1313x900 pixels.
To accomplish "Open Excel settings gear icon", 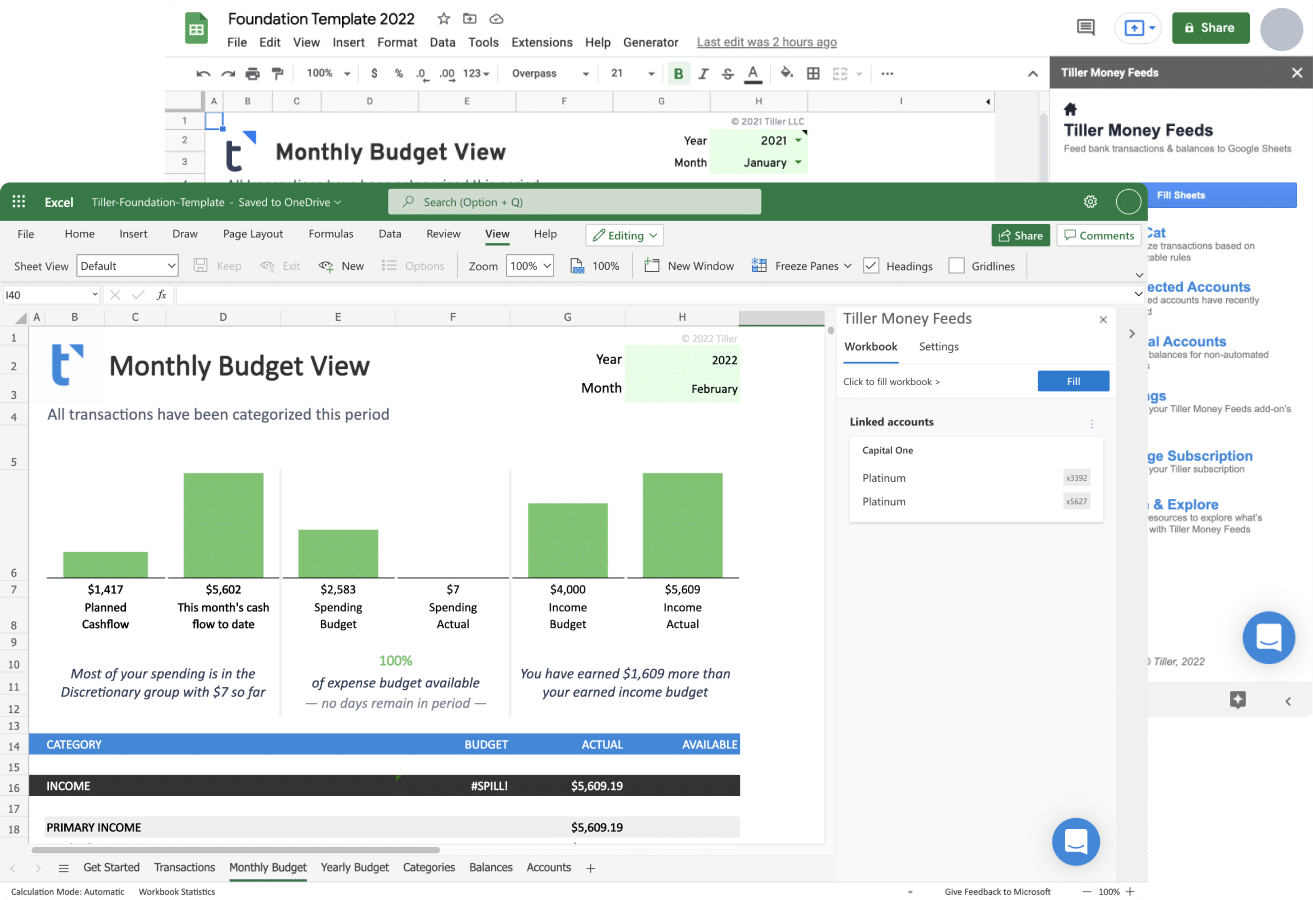I will click(x=1090, y=202).
